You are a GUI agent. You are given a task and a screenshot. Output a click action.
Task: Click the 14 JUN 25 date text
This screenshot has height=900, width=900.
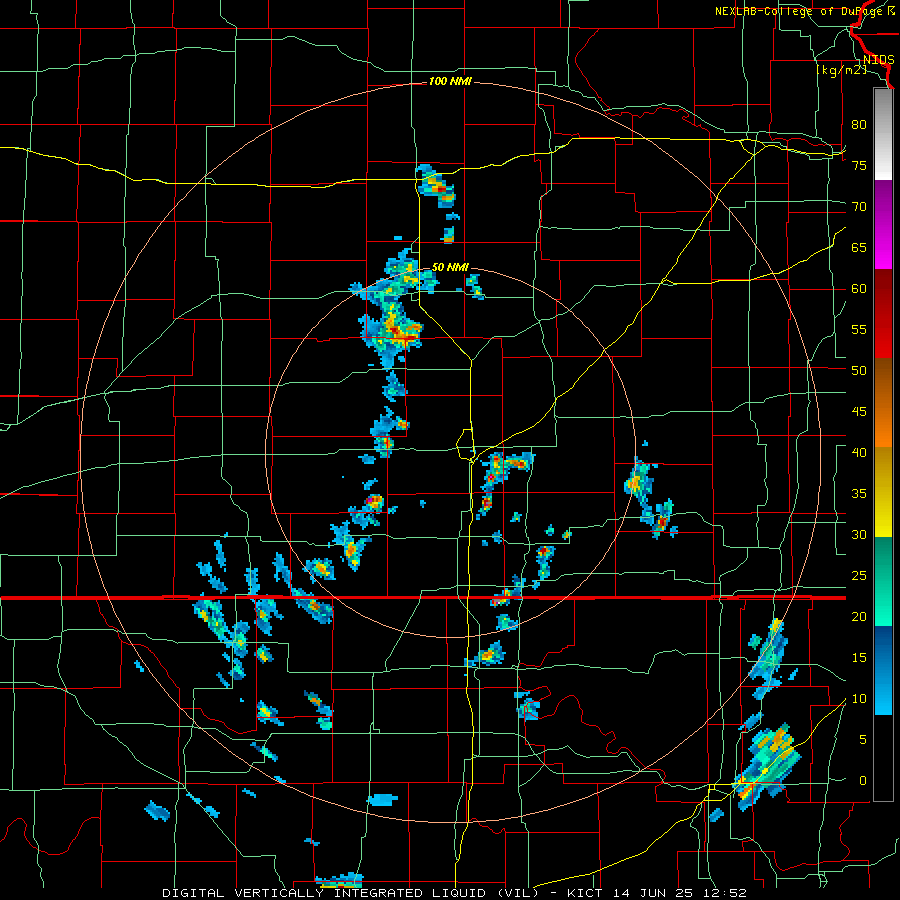tap(654, 893)
